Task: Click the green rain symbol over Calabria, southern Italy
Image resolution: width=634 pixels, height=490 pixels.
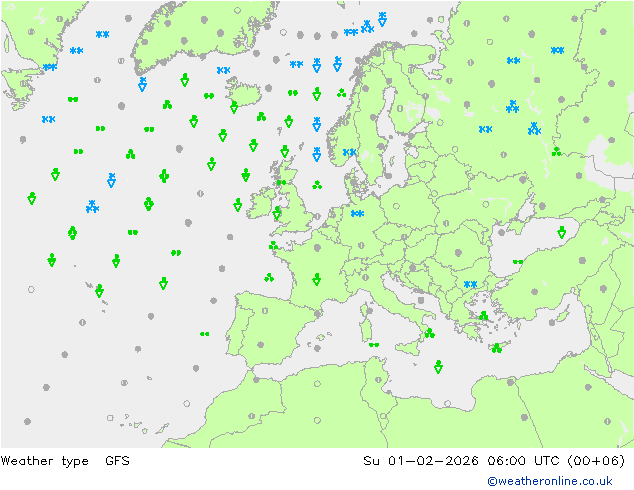Action: pyautogui.click(x=430, y=333)
